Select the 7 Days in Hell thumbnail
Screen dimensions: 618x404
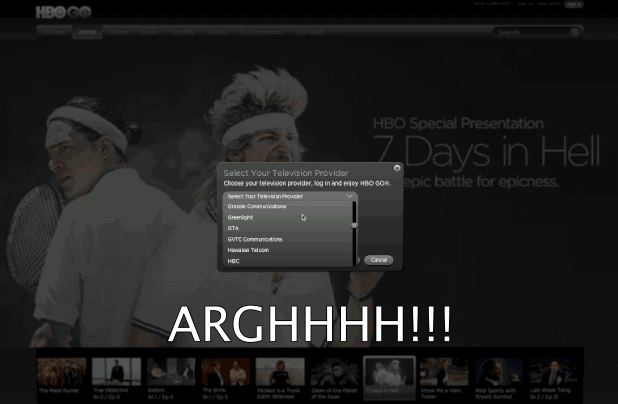(x=388, y=372)
